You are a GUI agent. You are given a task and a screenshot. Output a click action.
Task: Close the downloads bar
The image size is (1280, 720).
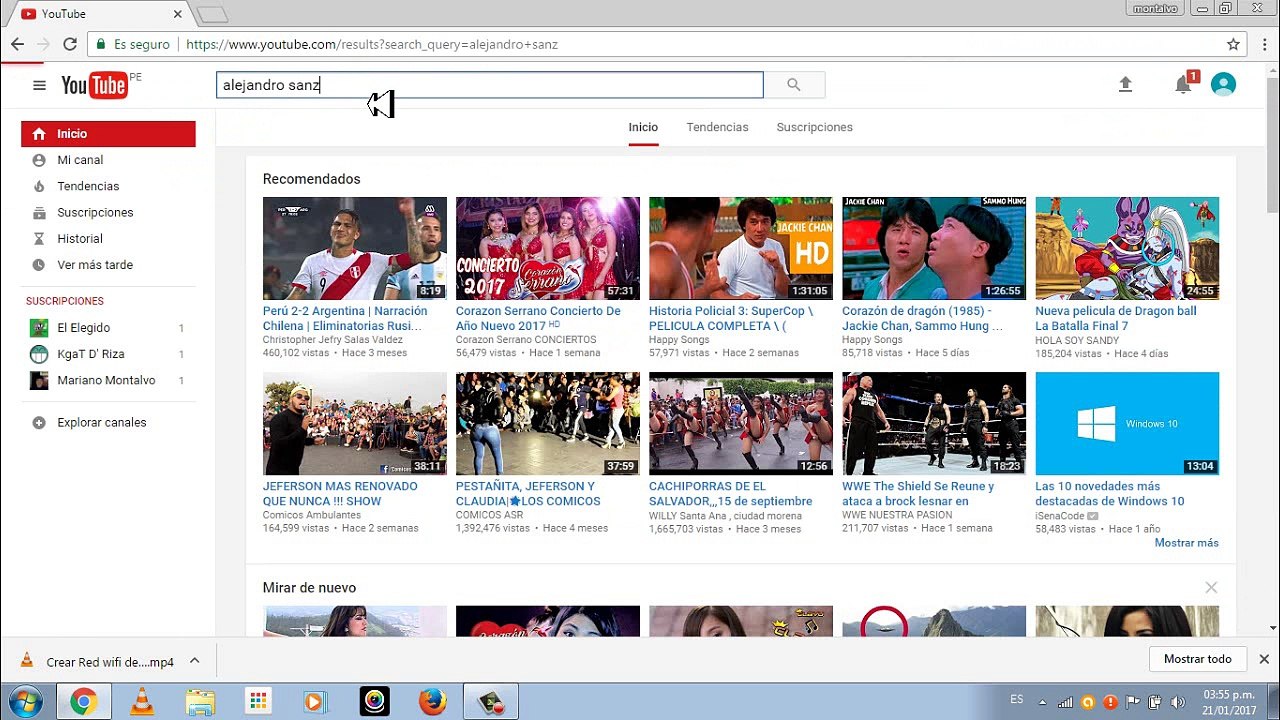(x=1264, y=659)
